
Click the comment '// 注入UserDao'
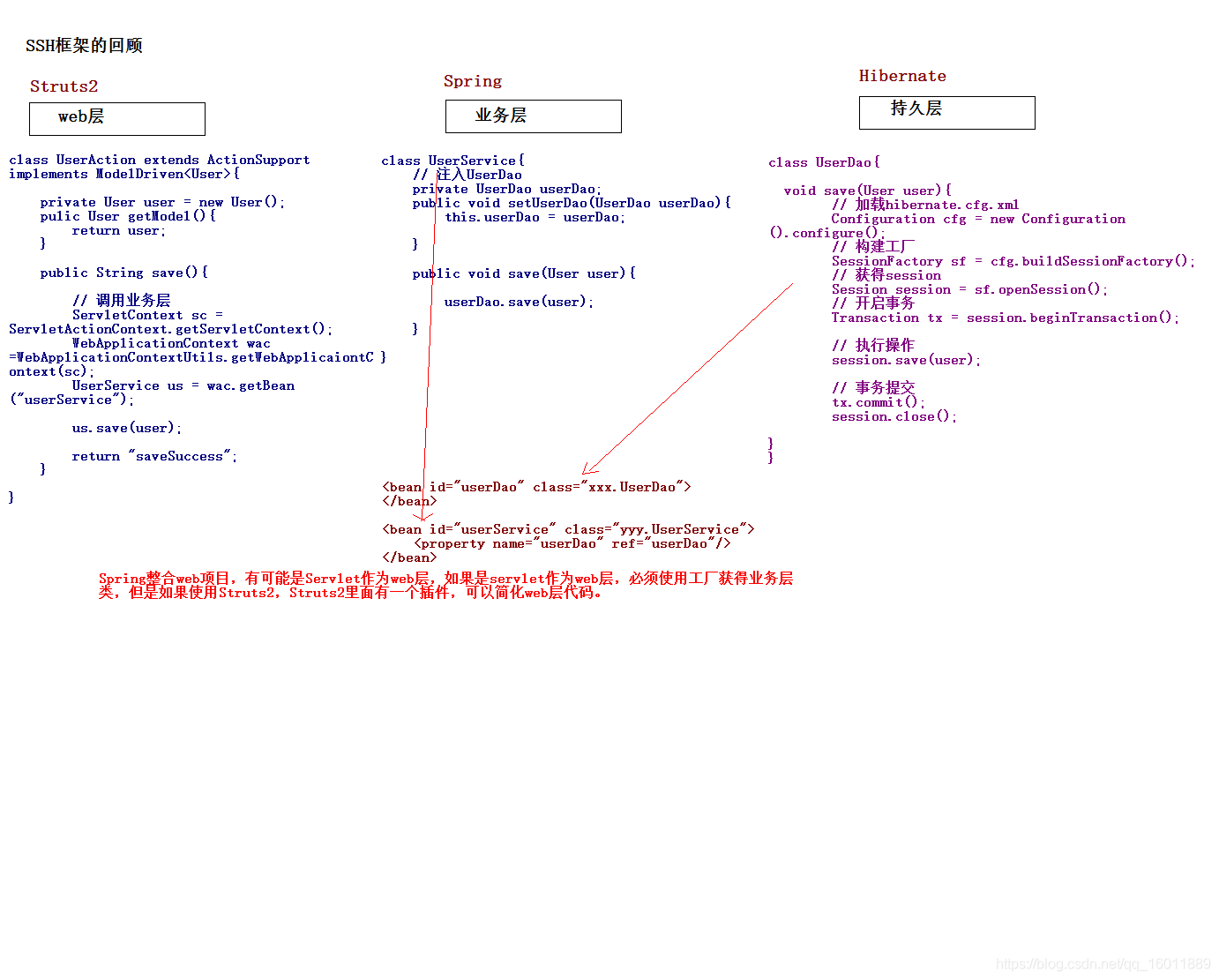(x=467, y=175)
